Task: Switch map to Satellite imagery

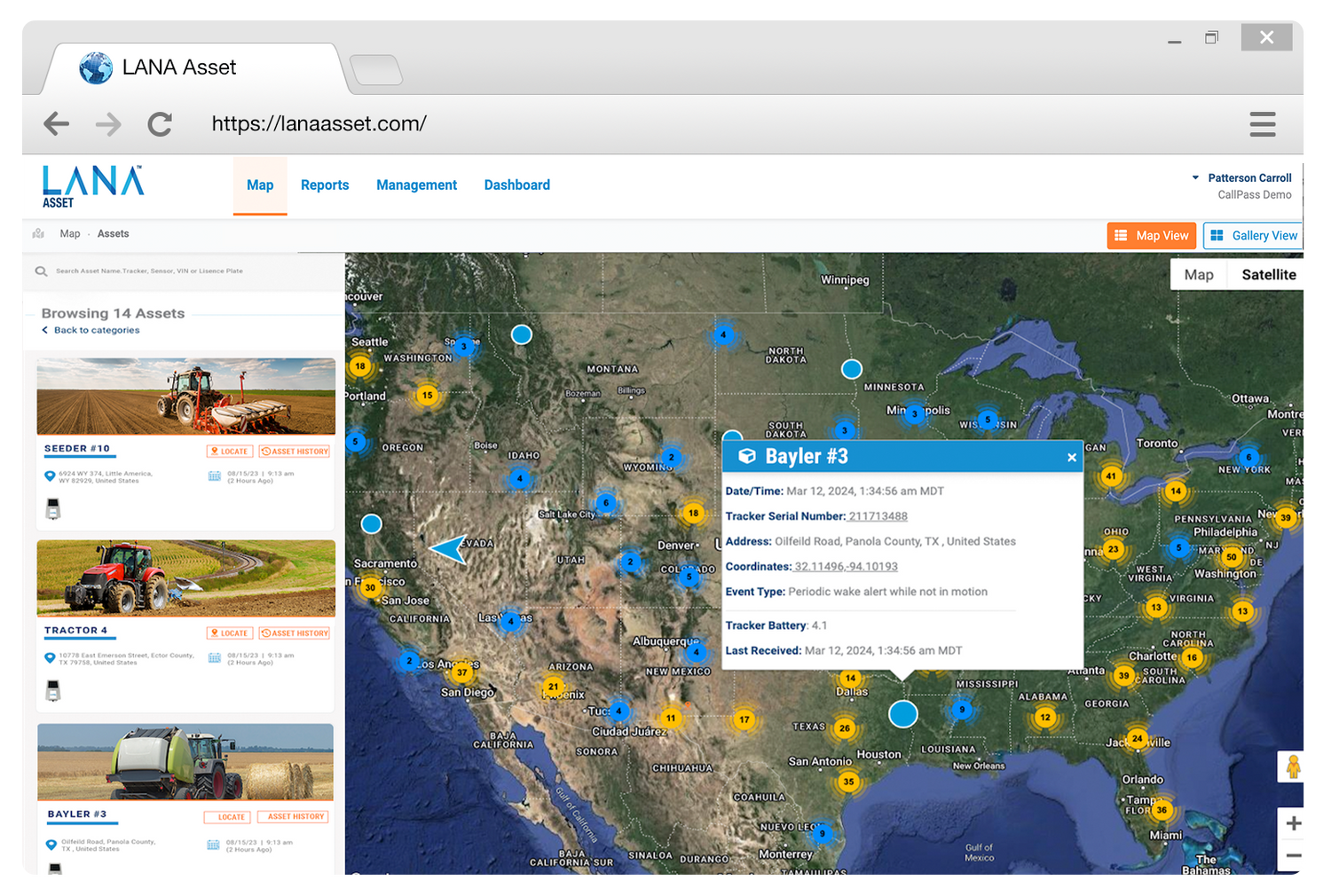Action: click(x=1268, y=275)
